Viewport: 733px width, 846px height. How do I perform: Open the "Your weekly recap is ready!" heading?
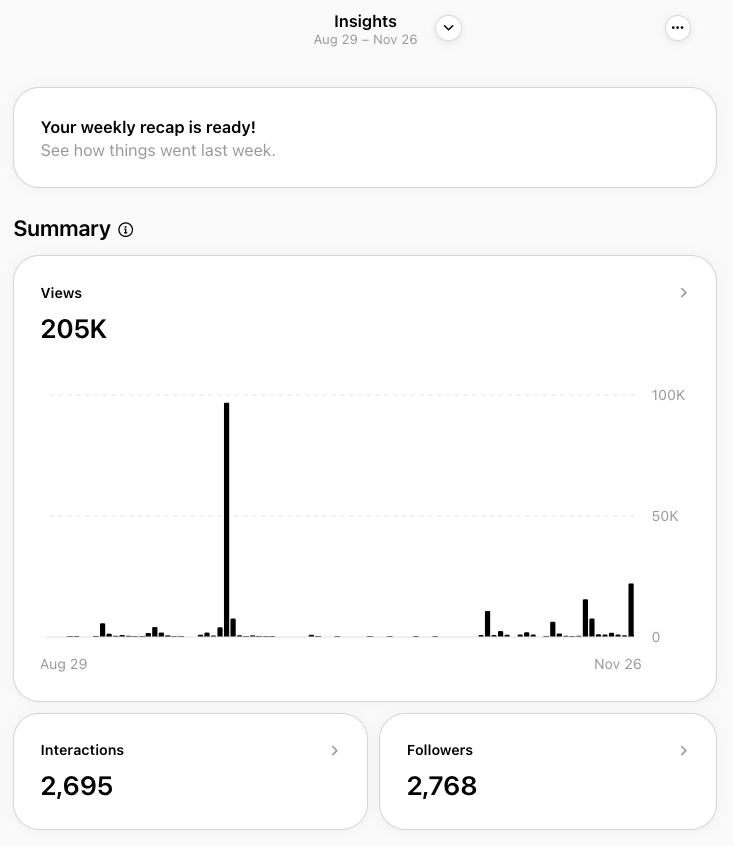(x=148, y=128)
